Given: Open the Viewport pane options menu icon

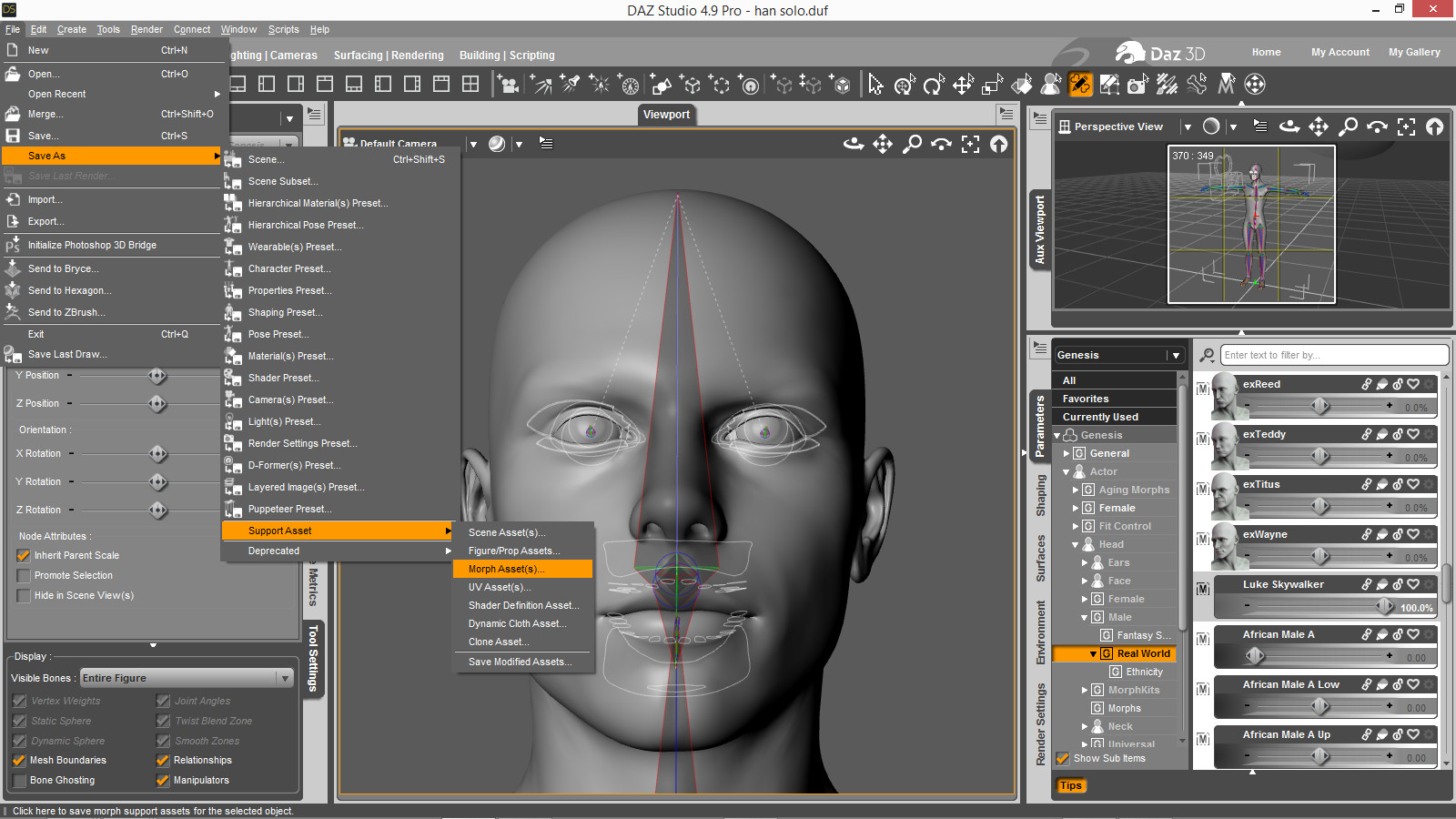Looking at the screenshot, I should [1006, 114].
